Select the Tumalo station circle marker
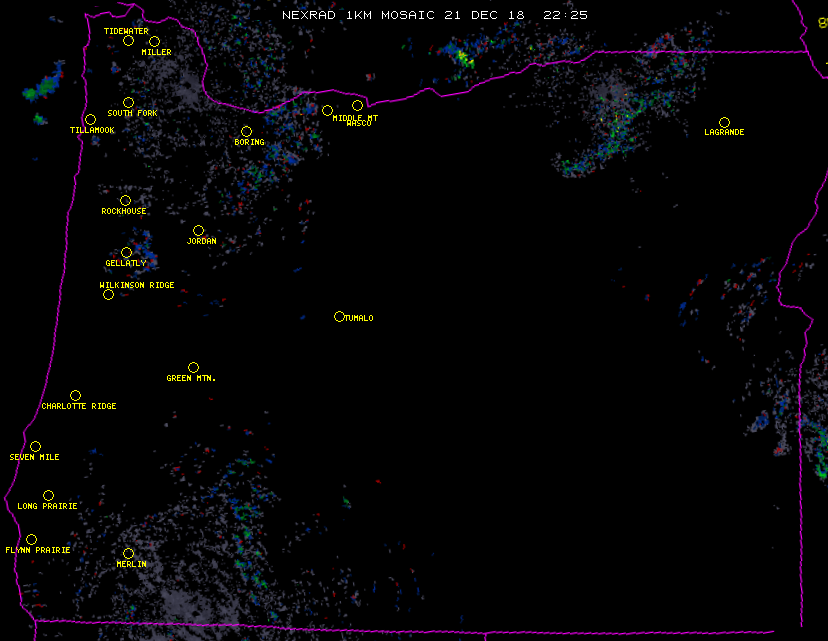Screen dimensions: 828x641 339,317
